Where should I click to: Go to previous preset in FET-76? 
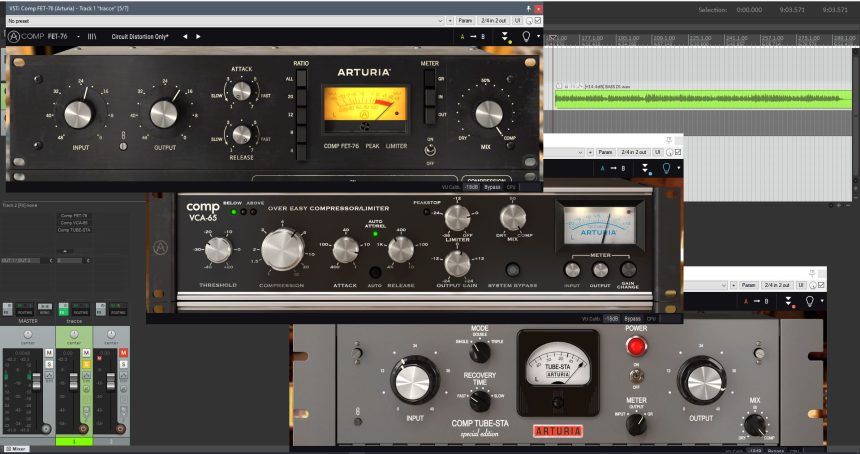coord(184,37)
